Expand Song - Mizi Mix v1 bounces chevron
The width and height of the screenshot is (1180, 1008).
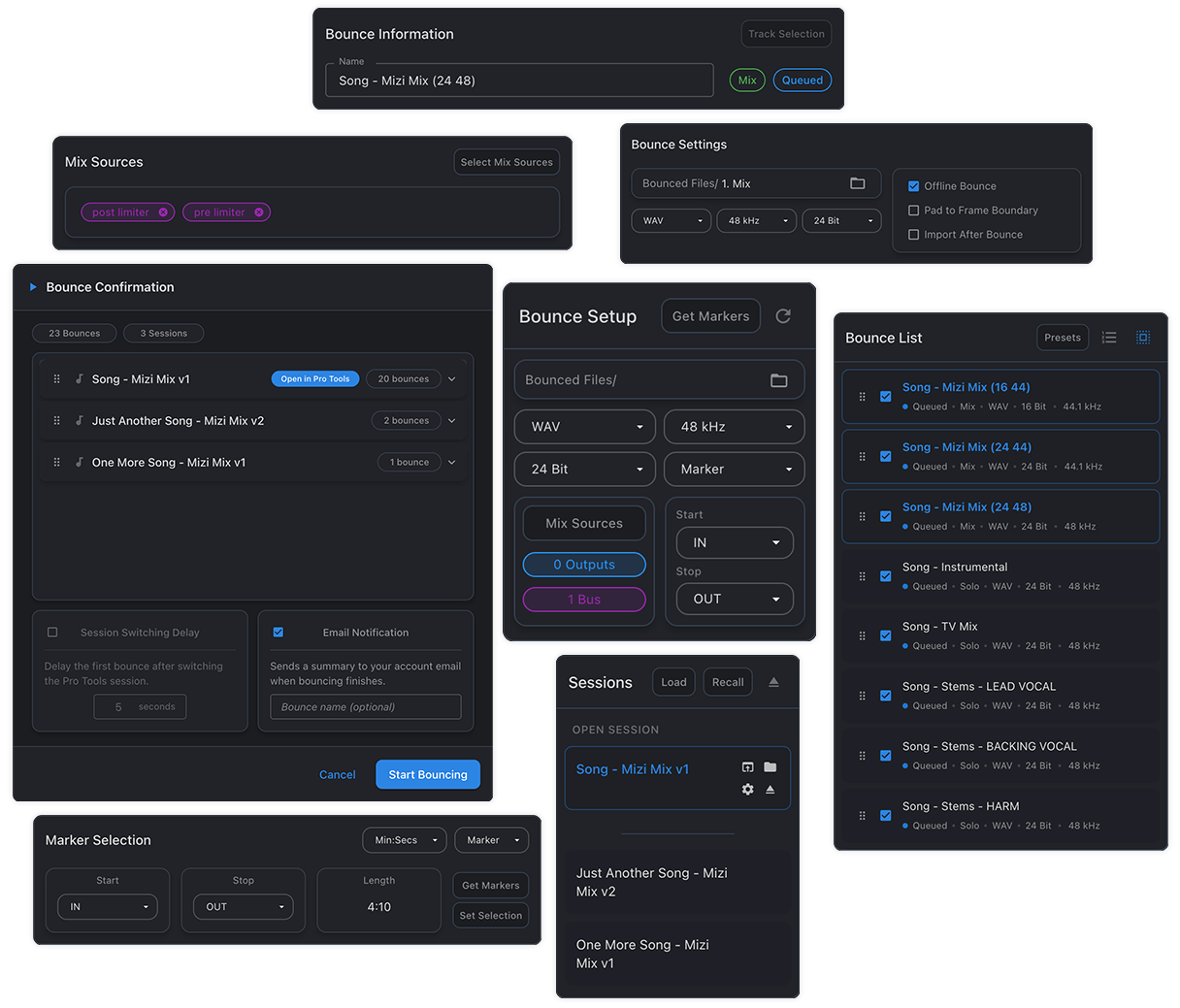coord(452,379)
